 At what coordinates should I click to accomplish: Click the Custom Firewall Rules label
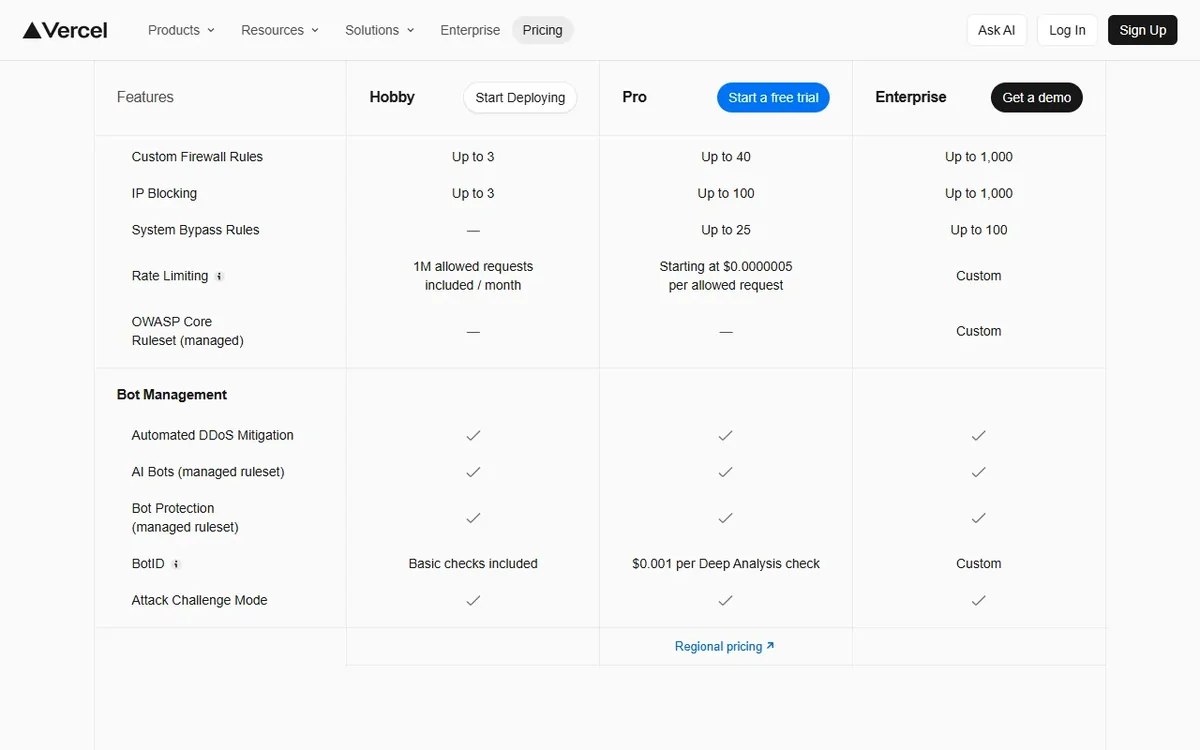(x=197, y=157)
